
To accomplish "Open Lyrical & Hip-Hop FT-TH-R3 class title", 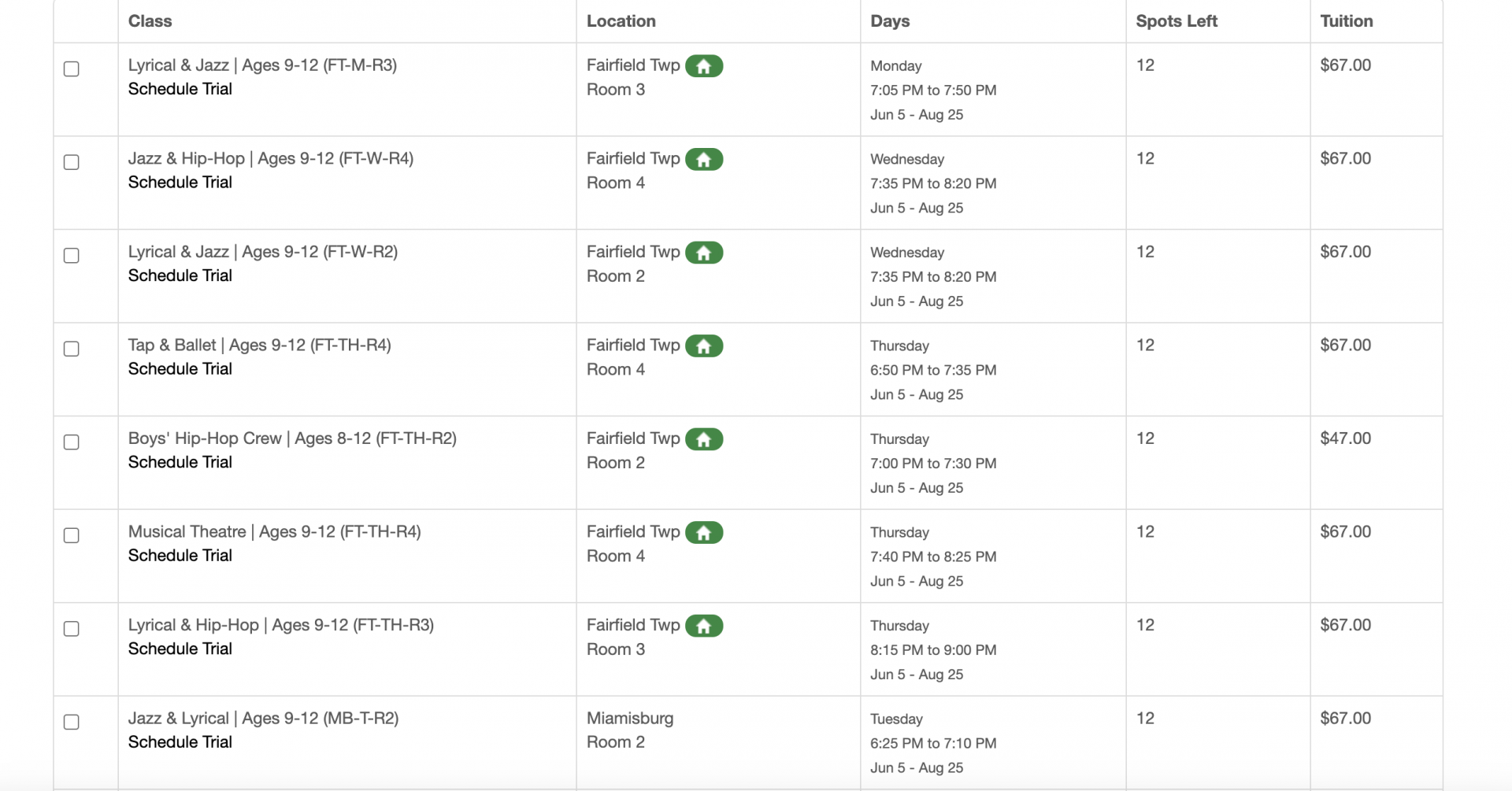I will point(281,625).
